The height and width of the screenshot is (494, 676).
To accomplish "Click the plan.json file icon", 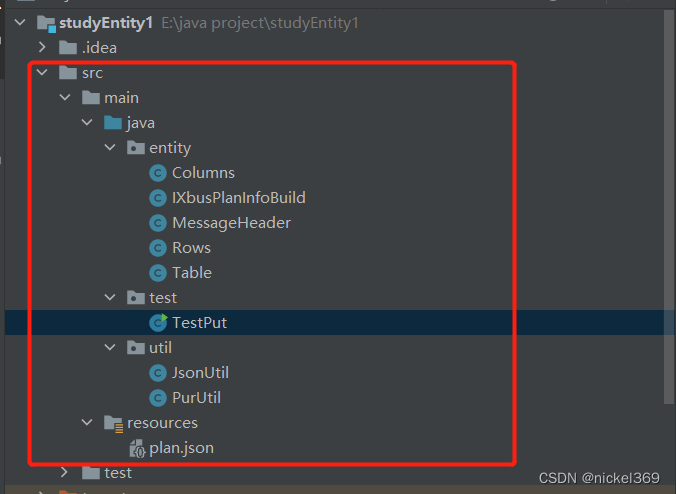I will coord(137,448).
